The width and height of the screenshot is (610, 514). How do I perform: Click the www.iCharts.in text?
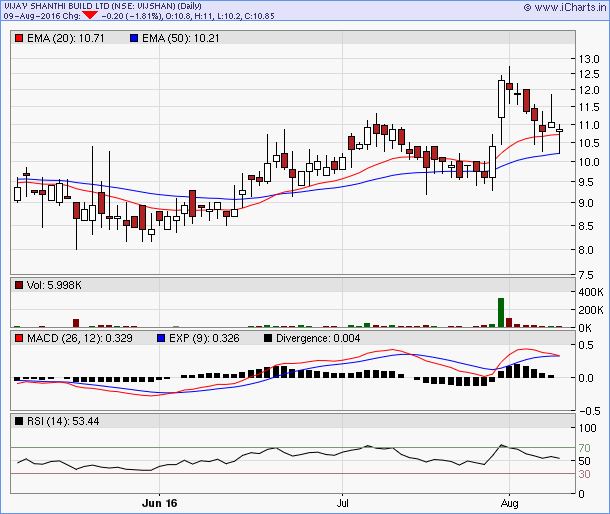pyautogui.click(x=570, y=7)
